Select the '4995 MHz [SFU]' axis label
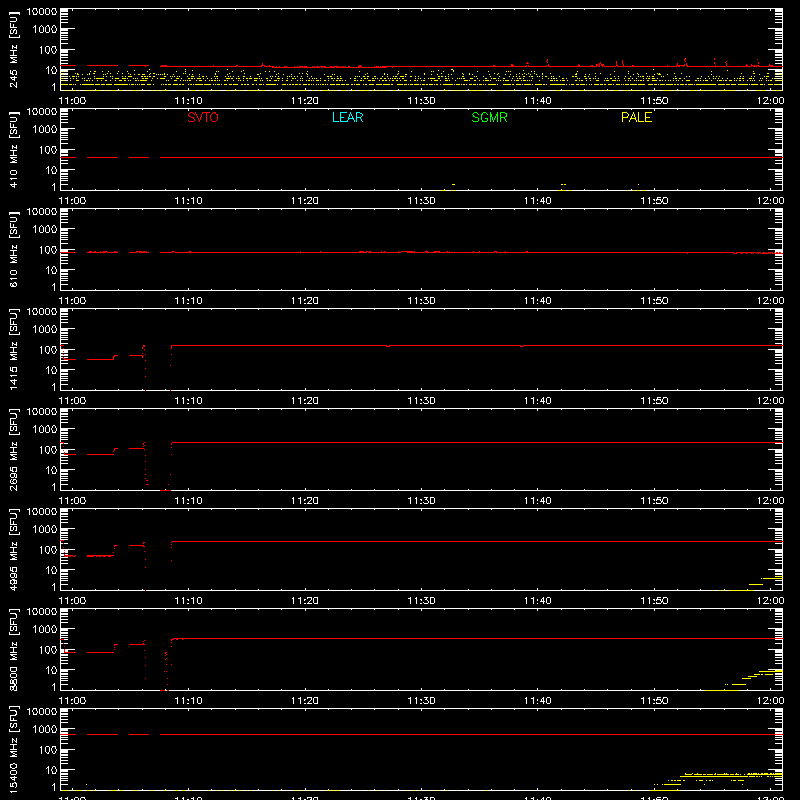800x800 pixels. coord(14,549)
